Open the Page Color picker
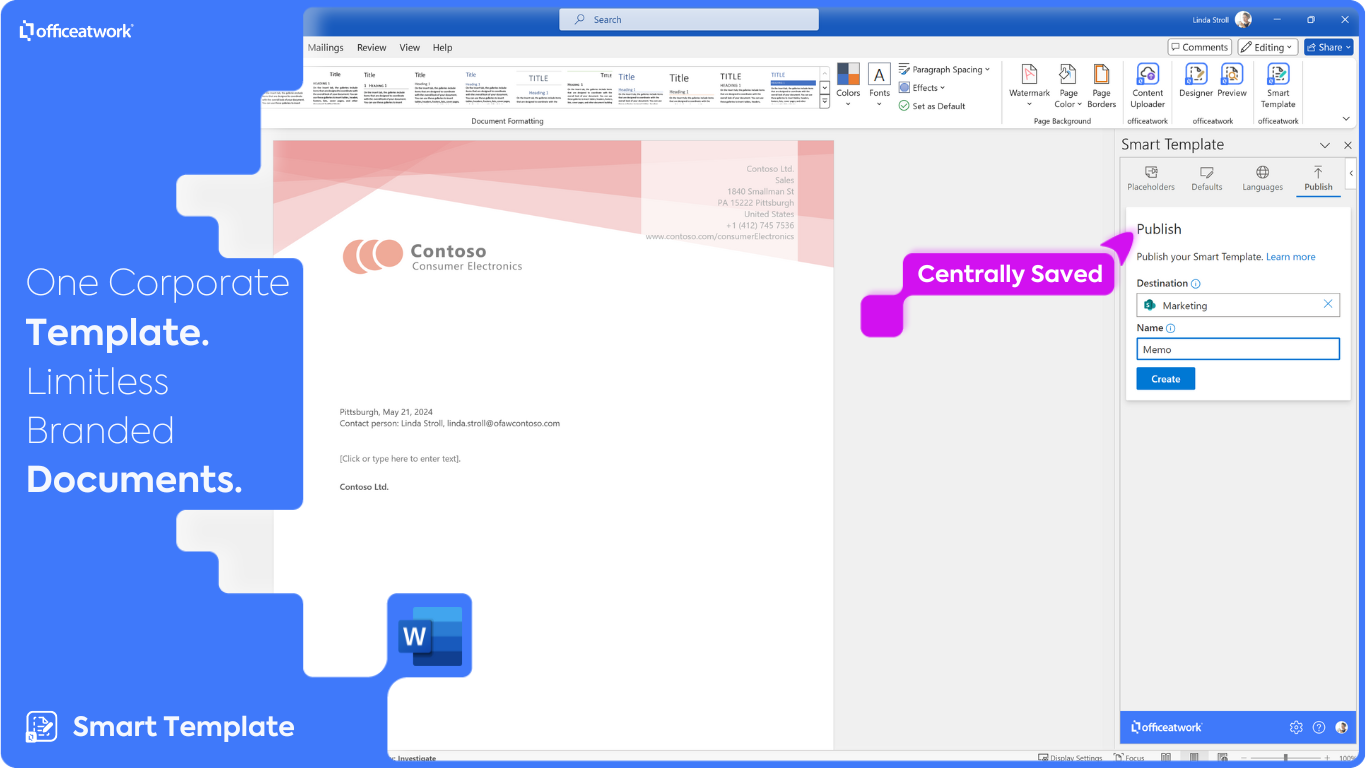This screenshot has width=1366, height=768. point(1068,86)
